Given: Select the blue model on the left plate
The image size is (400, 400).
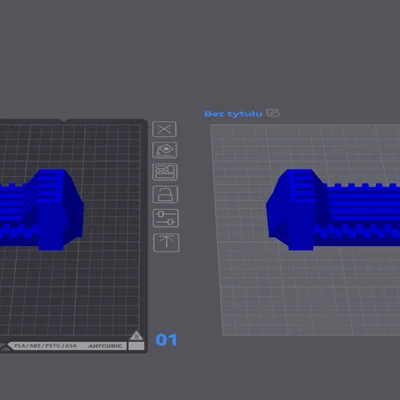Looking at the screenshot, I should [x=42, y=210].
